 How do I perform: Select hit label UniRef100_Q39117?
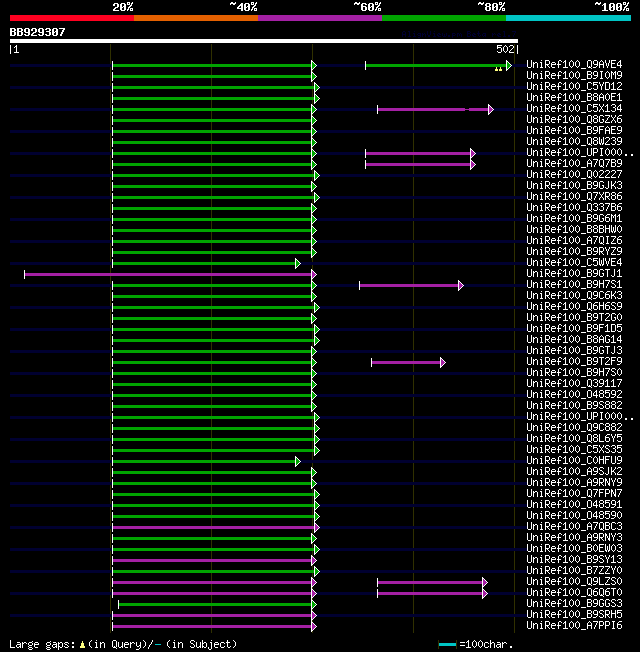574,383
